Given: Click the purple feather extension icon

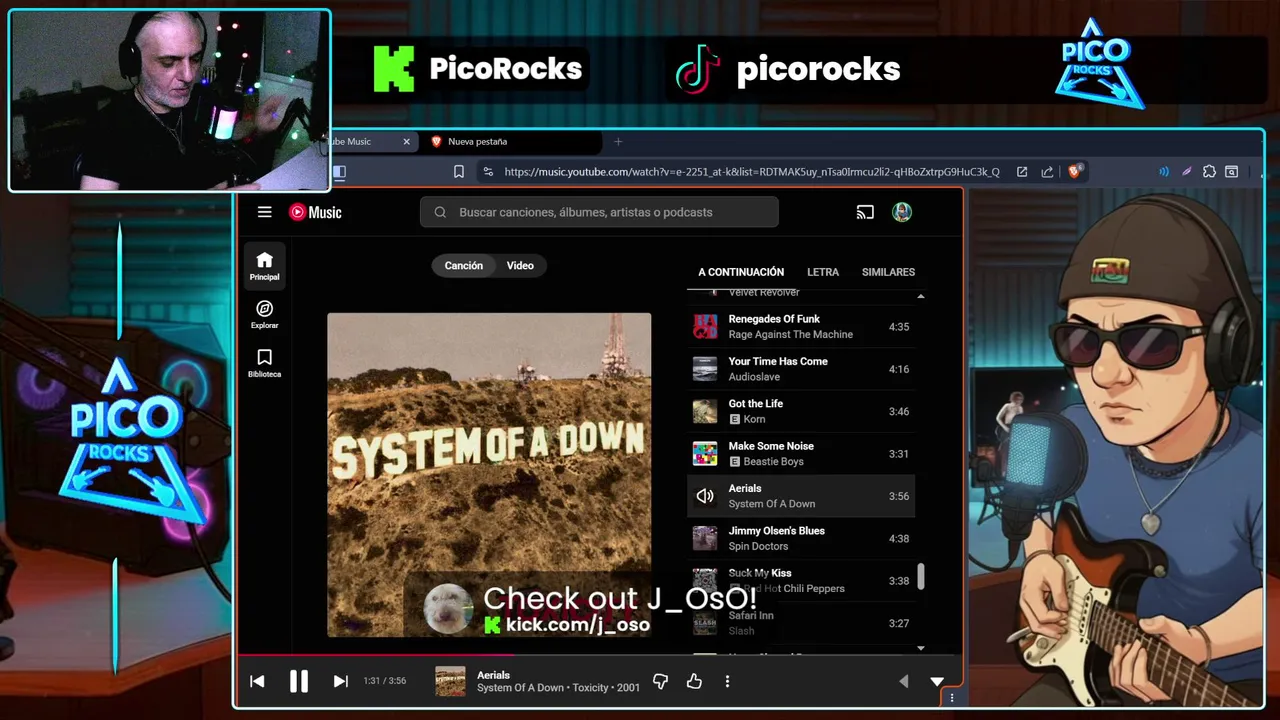Looking at the screenshot, I should 1187,172.
